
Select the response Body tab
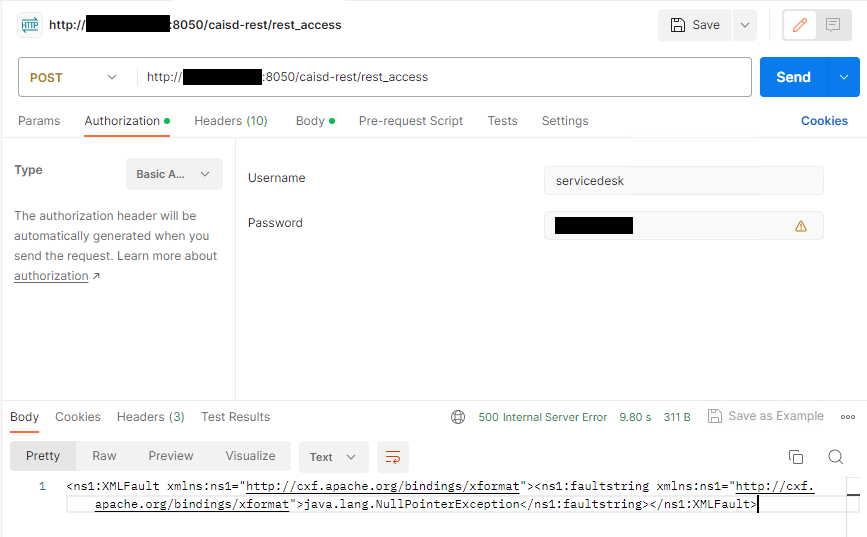tap(24, 417)
